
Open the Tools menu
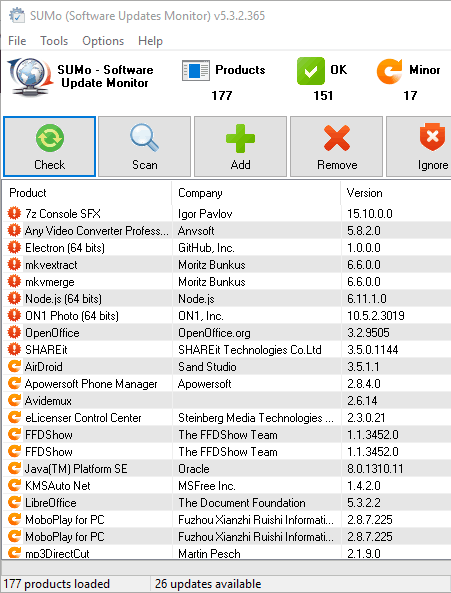pos(54,41)
